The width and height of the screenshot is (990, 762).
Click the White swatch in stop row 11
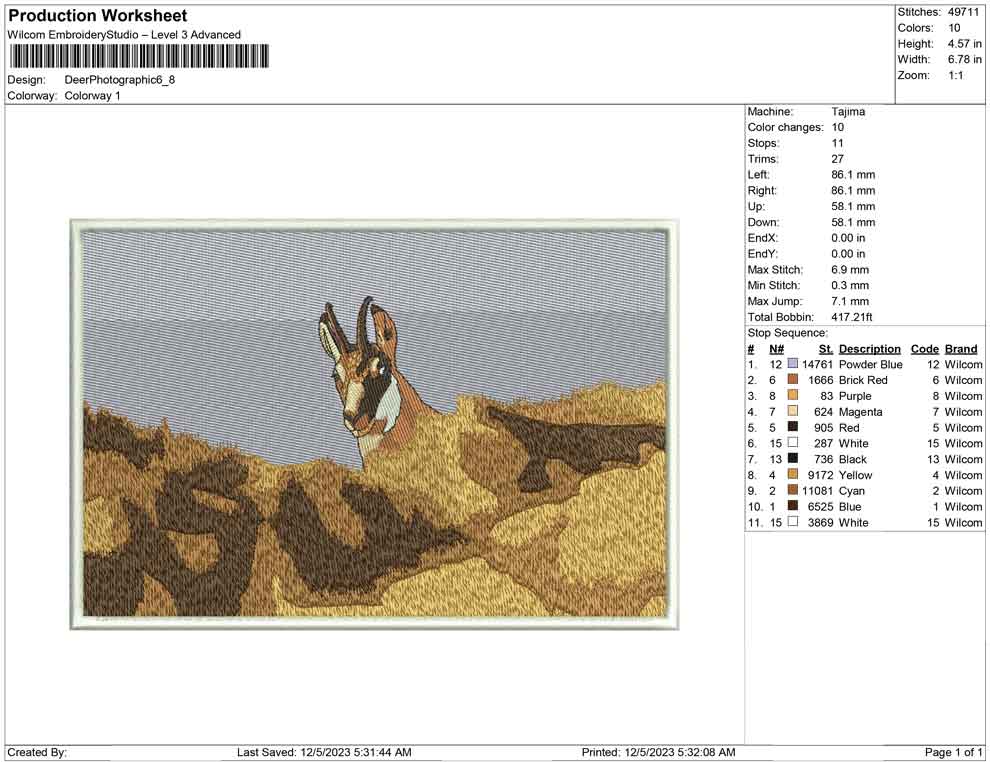[792, 521]
